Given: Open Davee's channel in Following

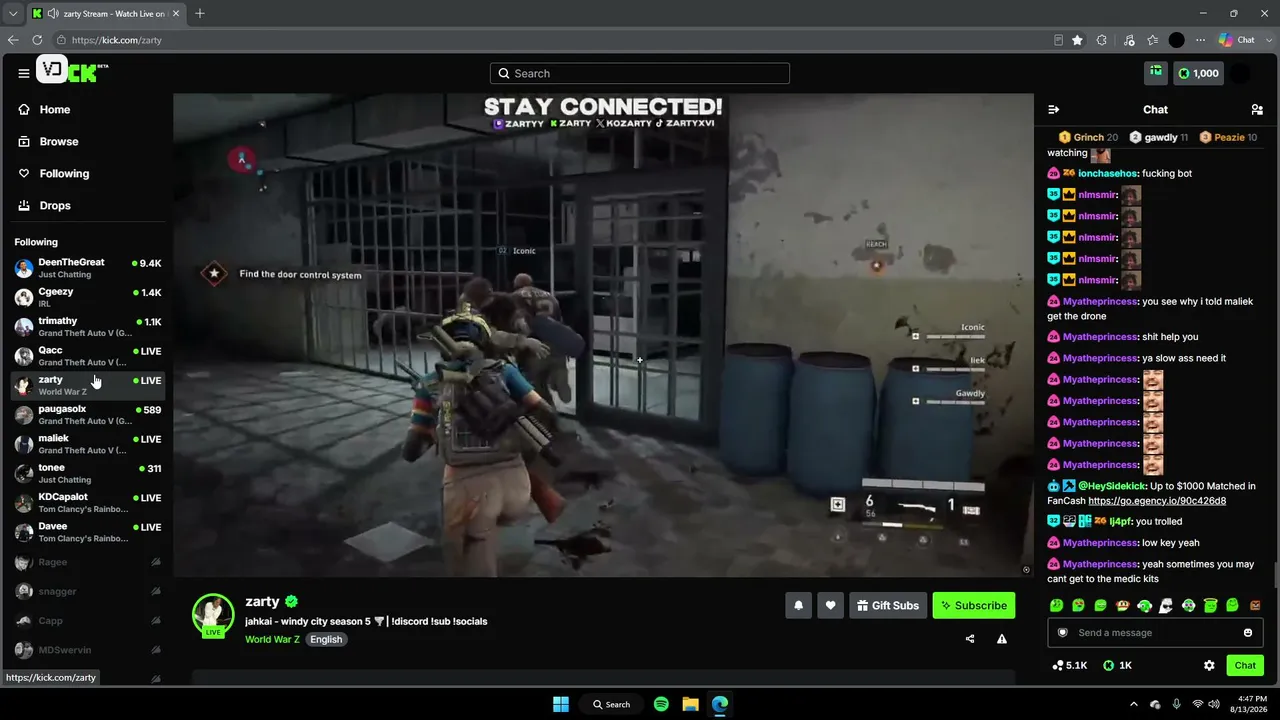Looking at the screenshot, I should [x=87, y=532].
